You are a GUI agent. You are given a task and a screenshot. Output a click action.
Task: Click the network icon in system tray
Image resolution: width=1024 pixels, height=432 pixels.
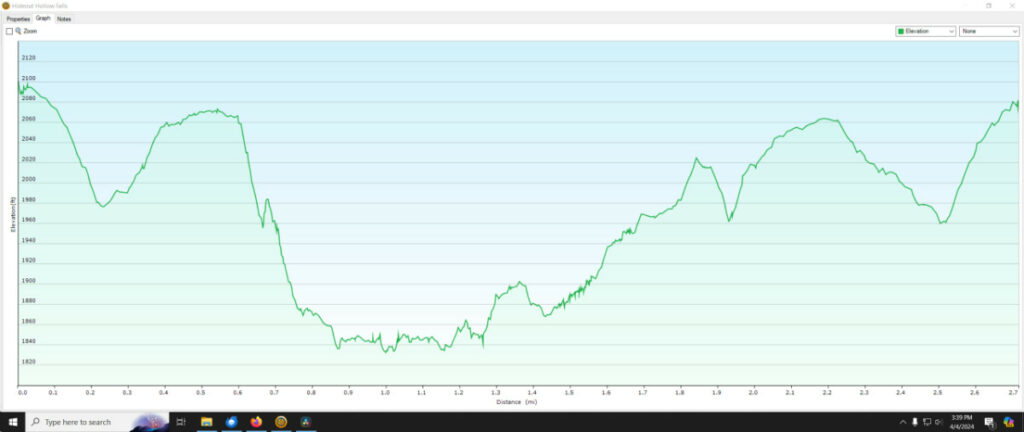(927, 422)
